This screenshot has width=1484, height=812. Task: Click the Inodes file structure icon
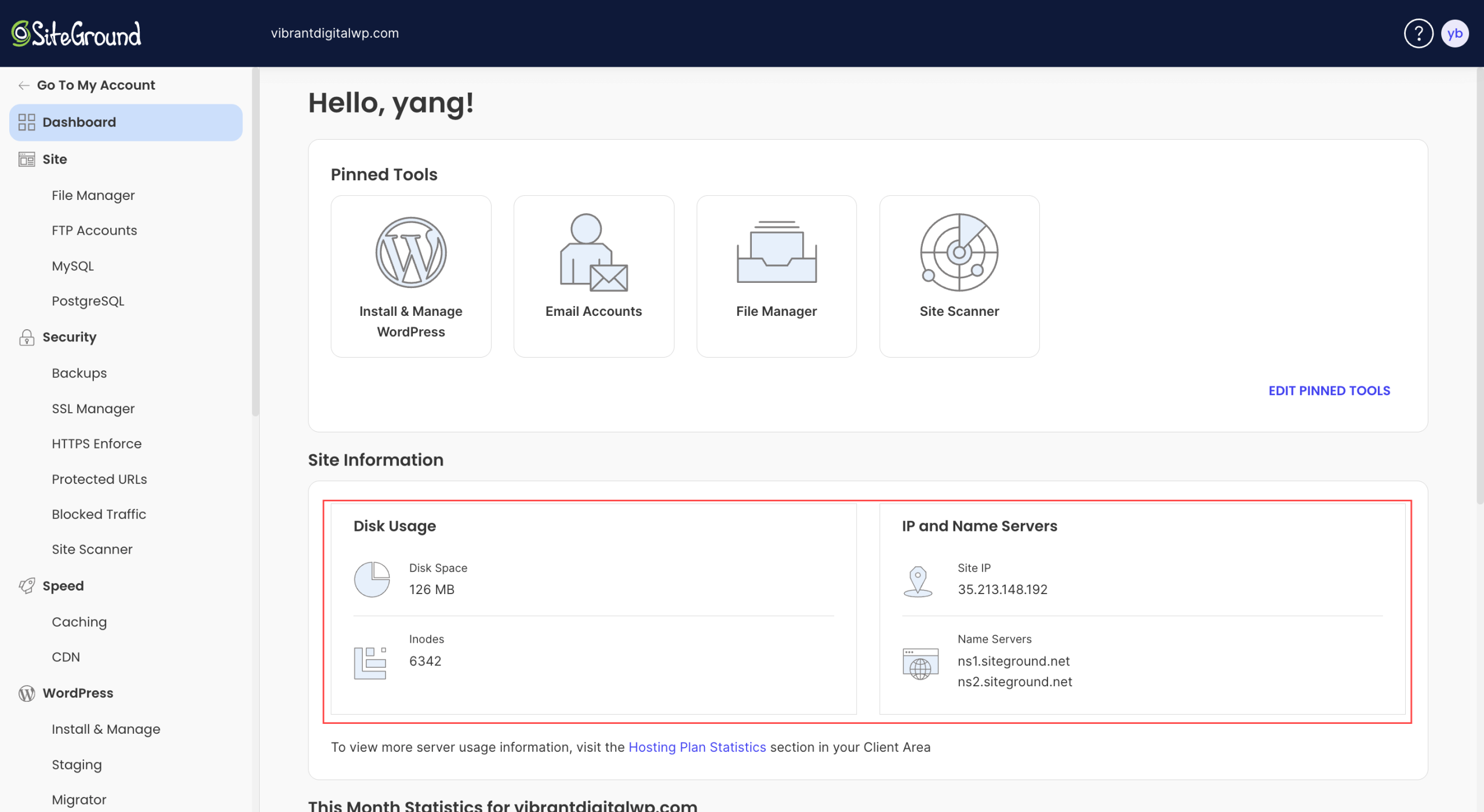[x=370, y=662]
